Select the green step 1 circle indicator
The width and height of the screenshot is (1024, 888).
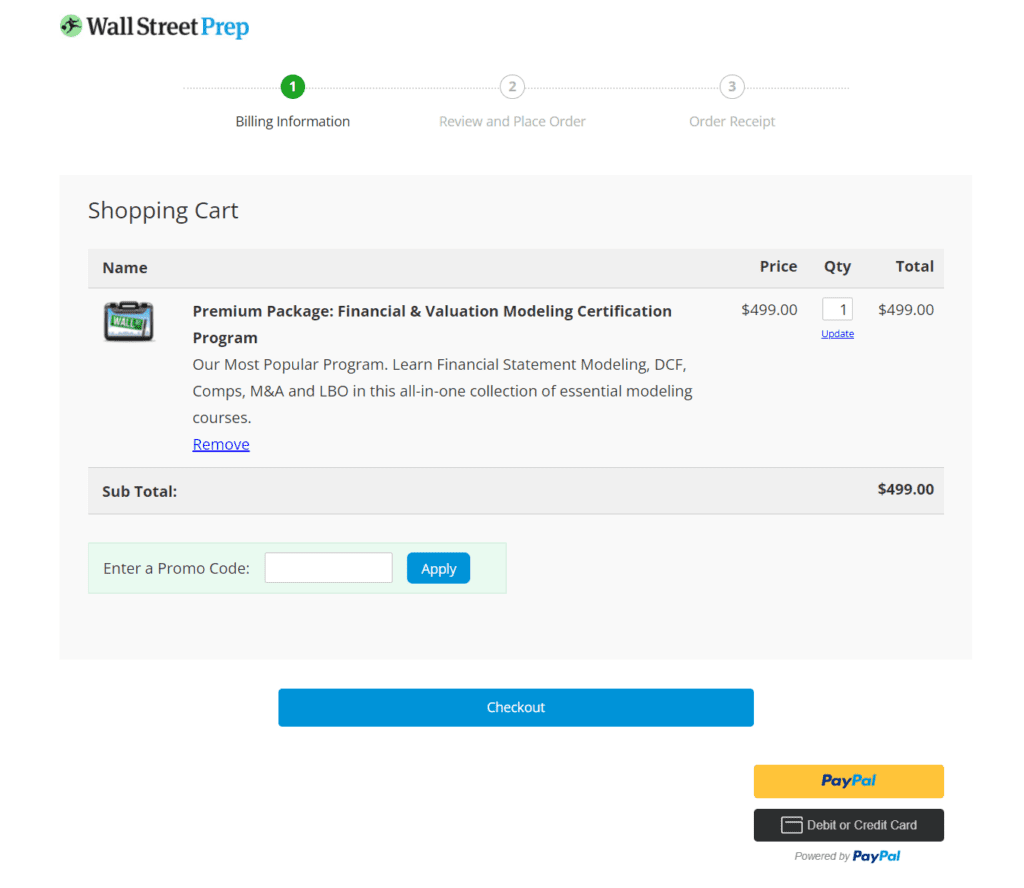[292, 87]
